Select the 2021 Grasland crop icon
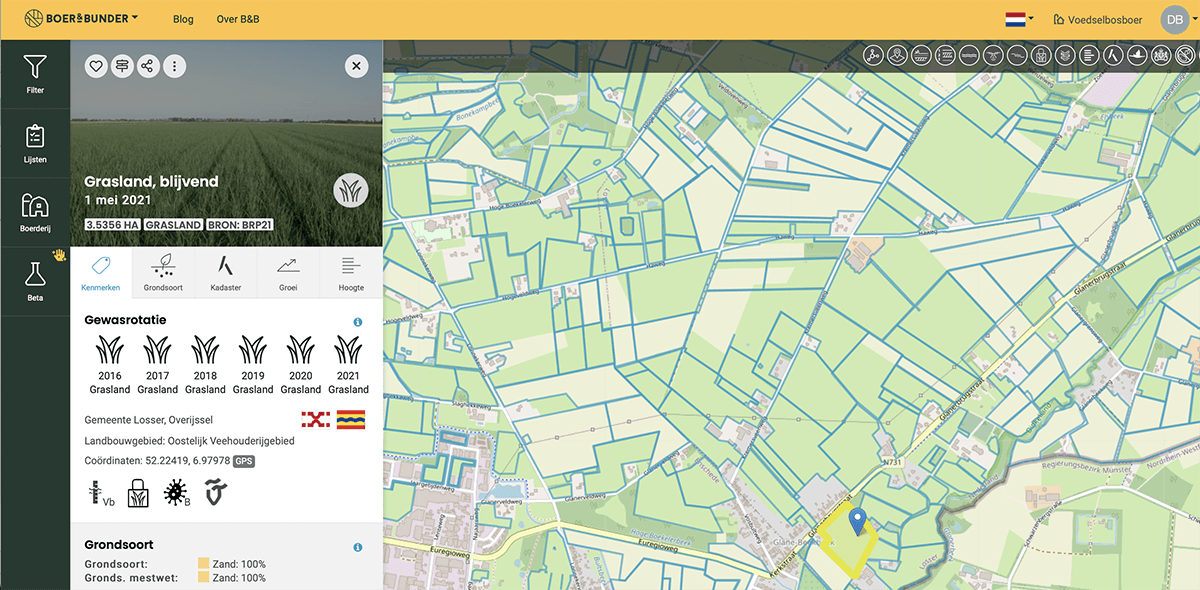 pos(348,349)
